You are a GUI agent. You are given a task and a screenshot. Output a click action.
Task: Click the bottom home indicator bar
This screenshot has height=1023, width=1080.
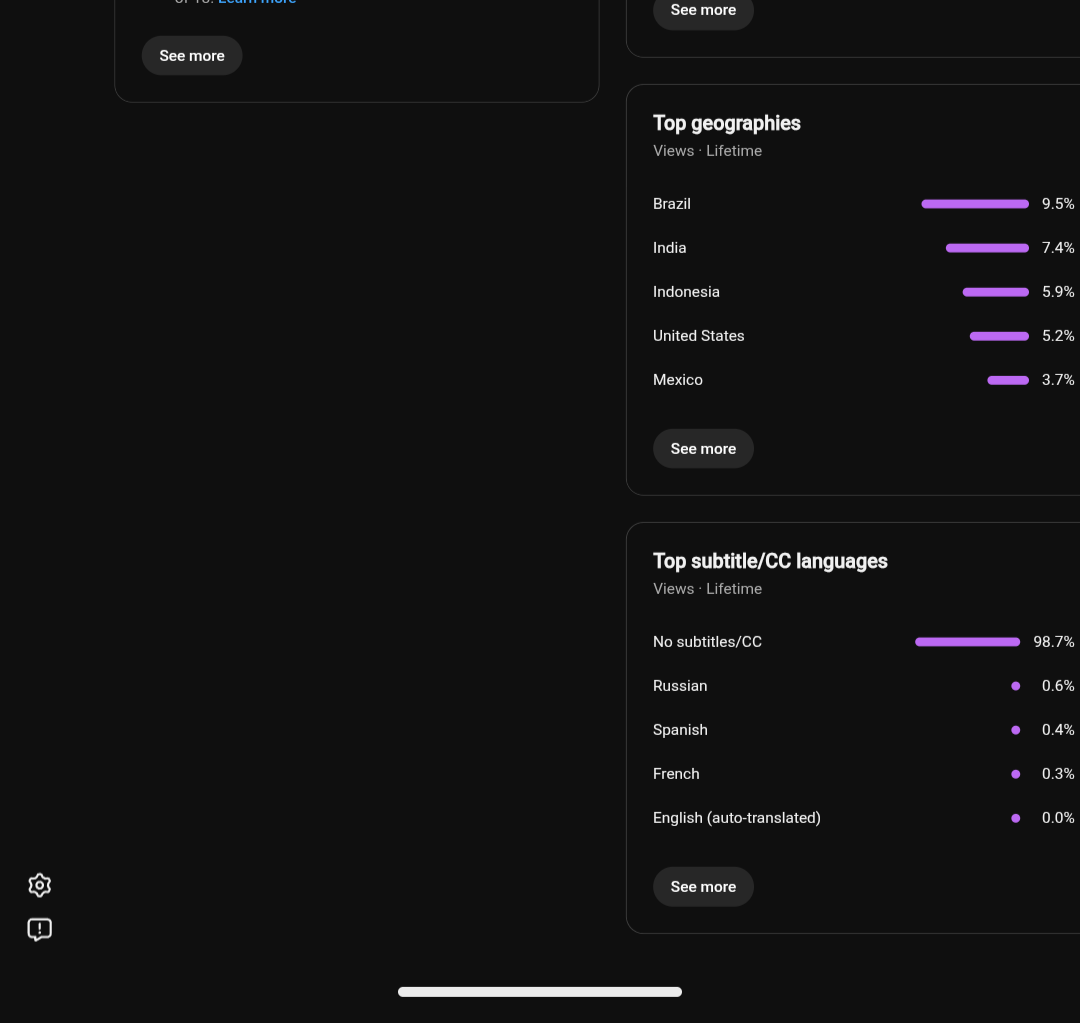click(540, 992)
